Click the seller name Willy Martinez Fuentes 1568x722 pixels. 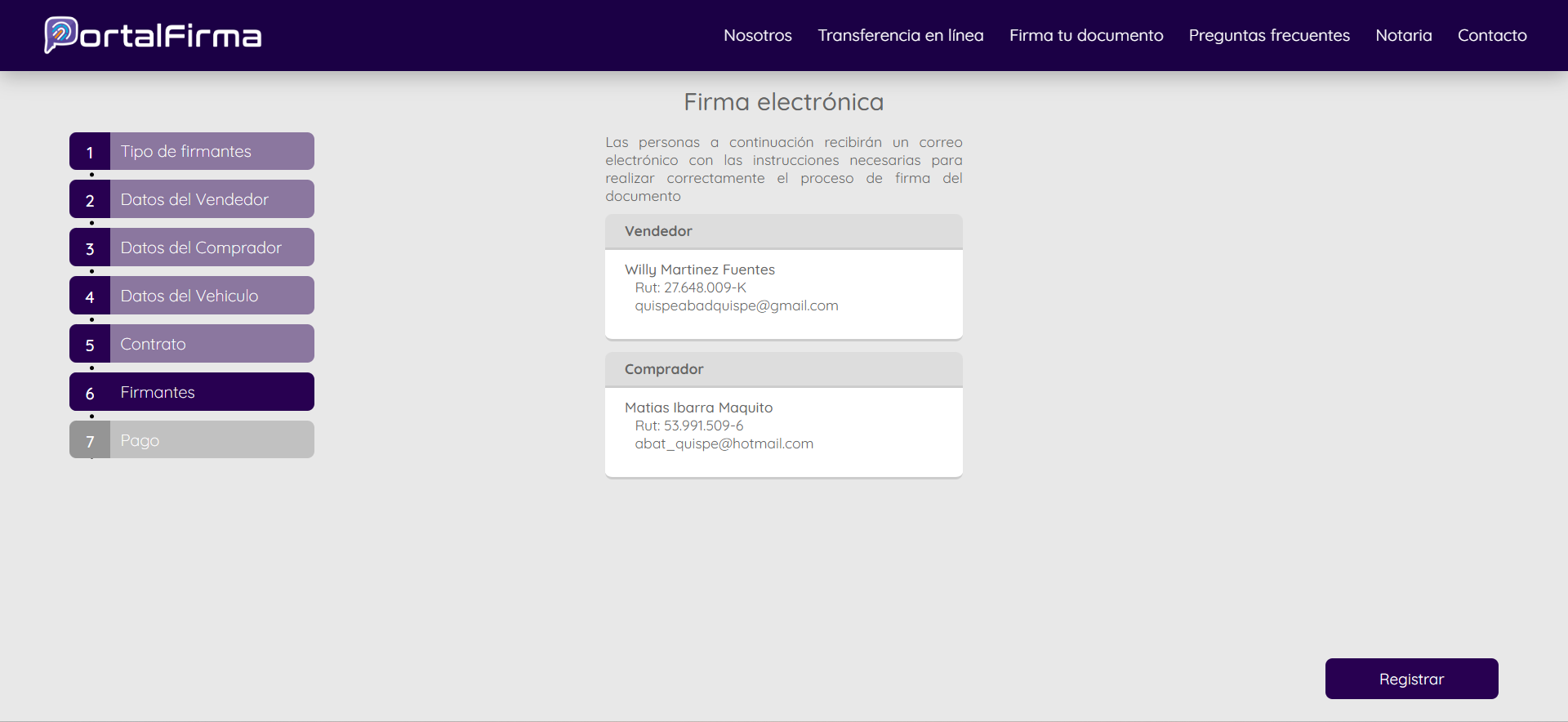click(699, 270)
